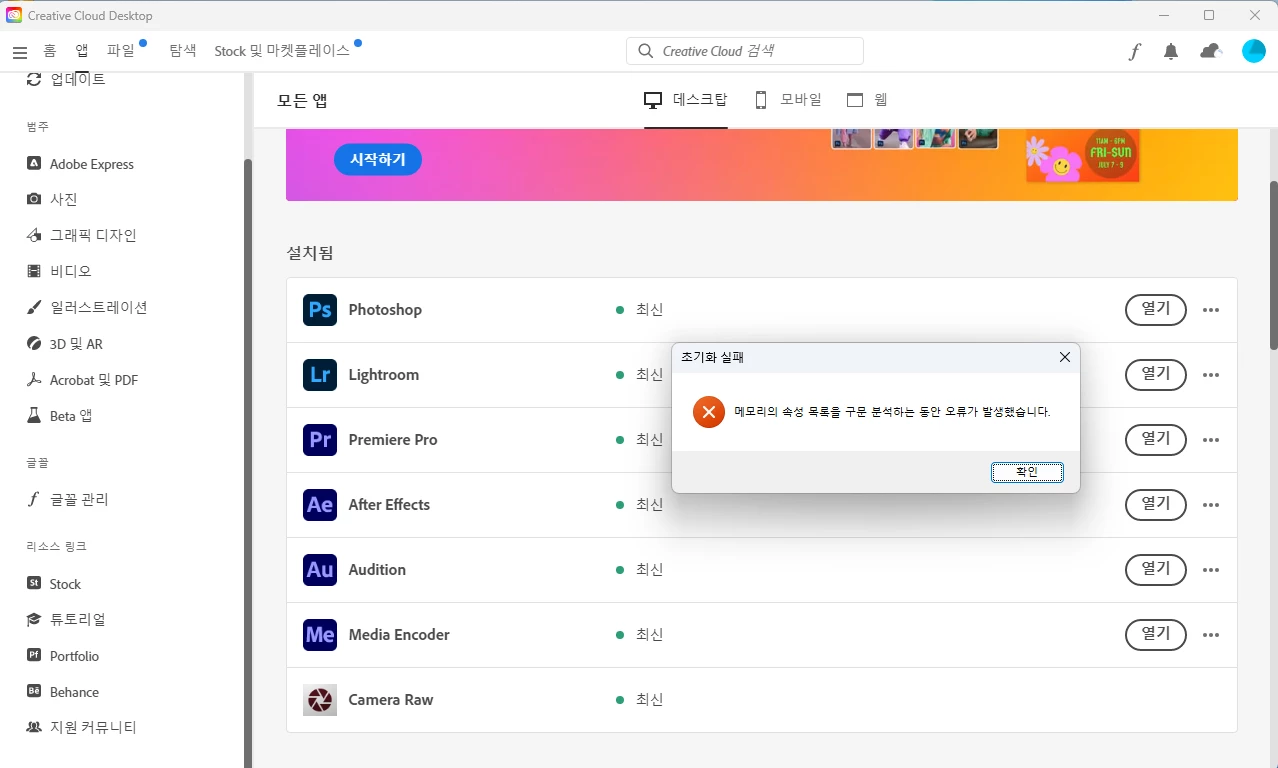Go to the 탐색 menu item

click(x=183, y=51)
